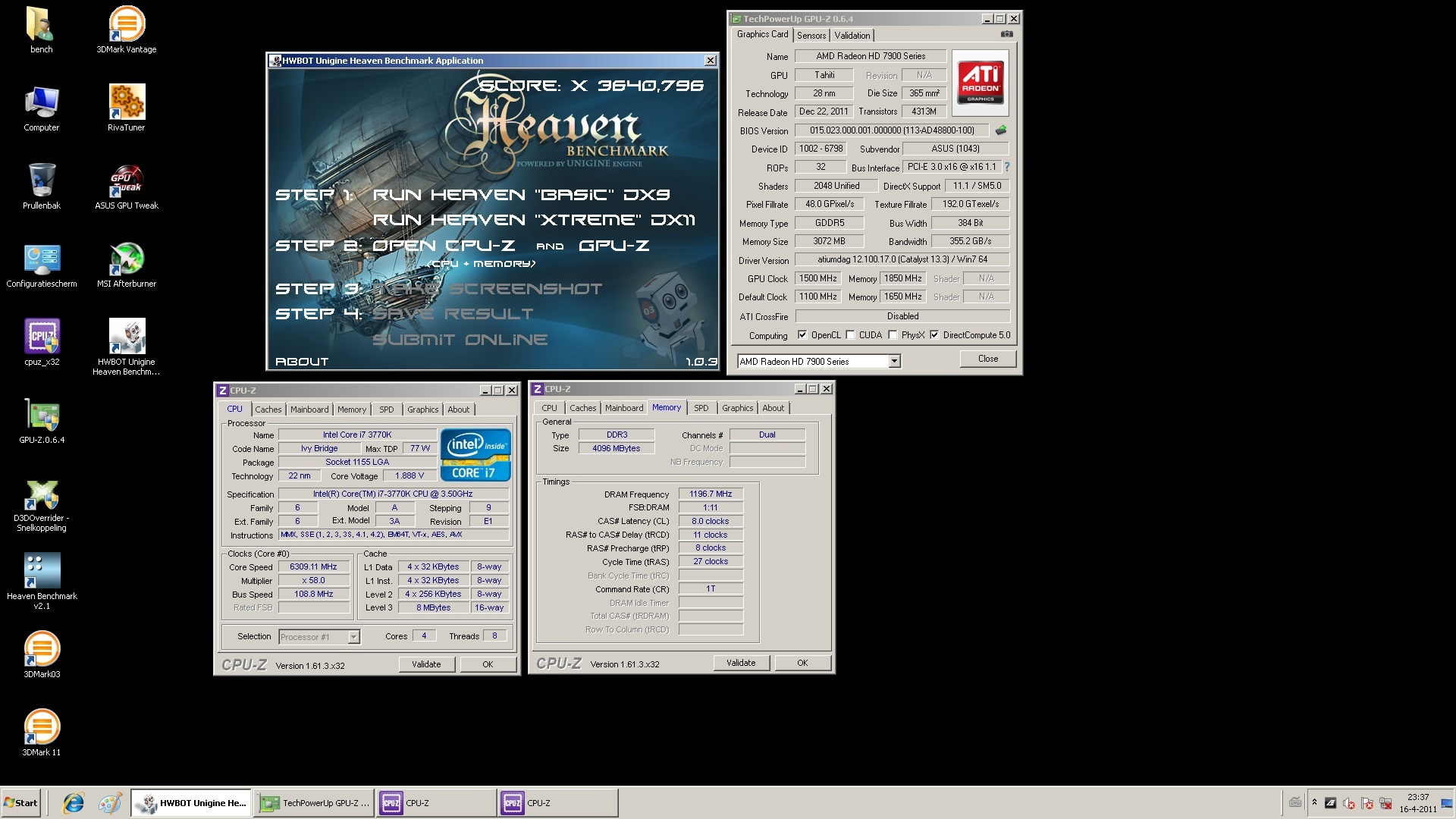This screenshot has height=819, width=1456.
Task: Click the GPU-Z screenshot camera icon
Action: [x=1006, y=34]
